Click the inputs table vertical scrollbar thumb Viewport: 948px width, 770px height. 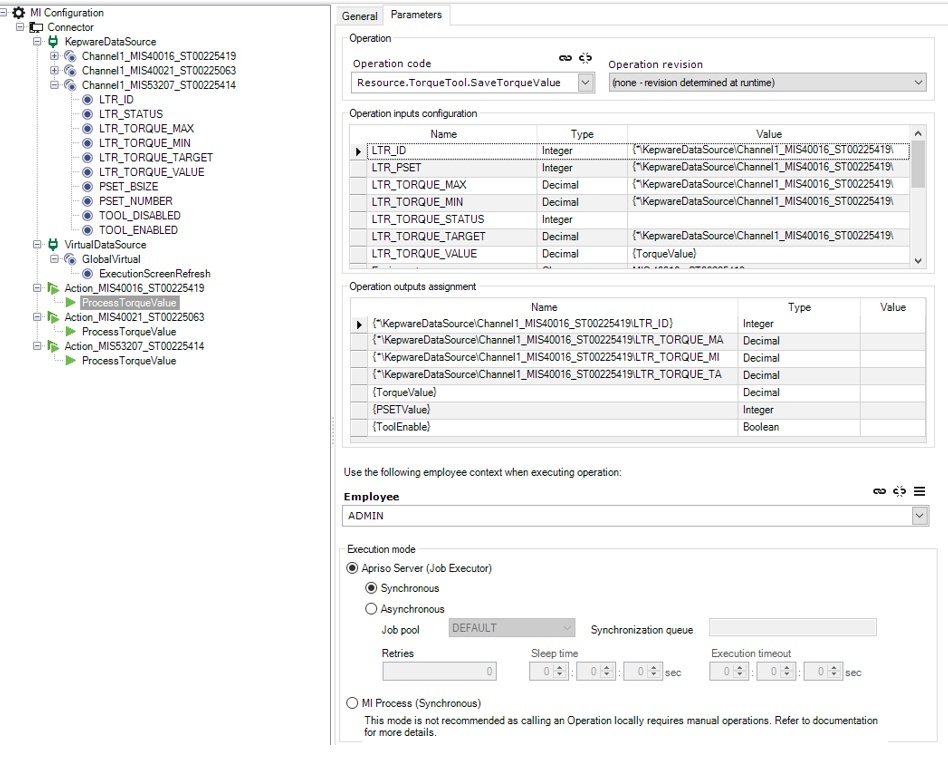pyautogui.click(x=918, y=164)
